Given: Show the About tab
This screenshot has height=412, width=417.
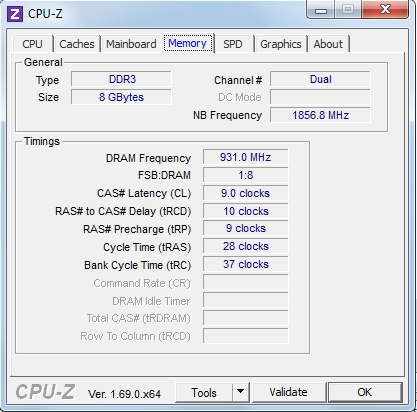Looking at the screenshot, I should (x=328, y=44).
